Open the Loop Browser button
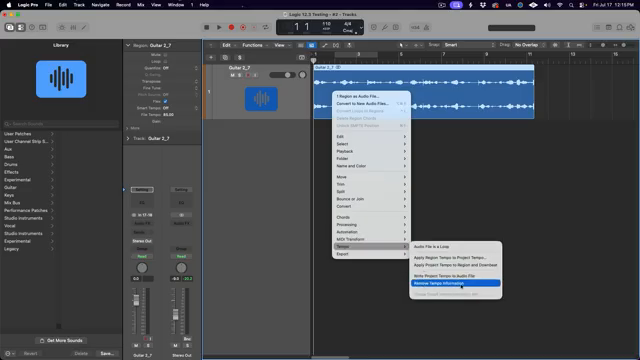640x360 pixels. [x=620, y=27]
